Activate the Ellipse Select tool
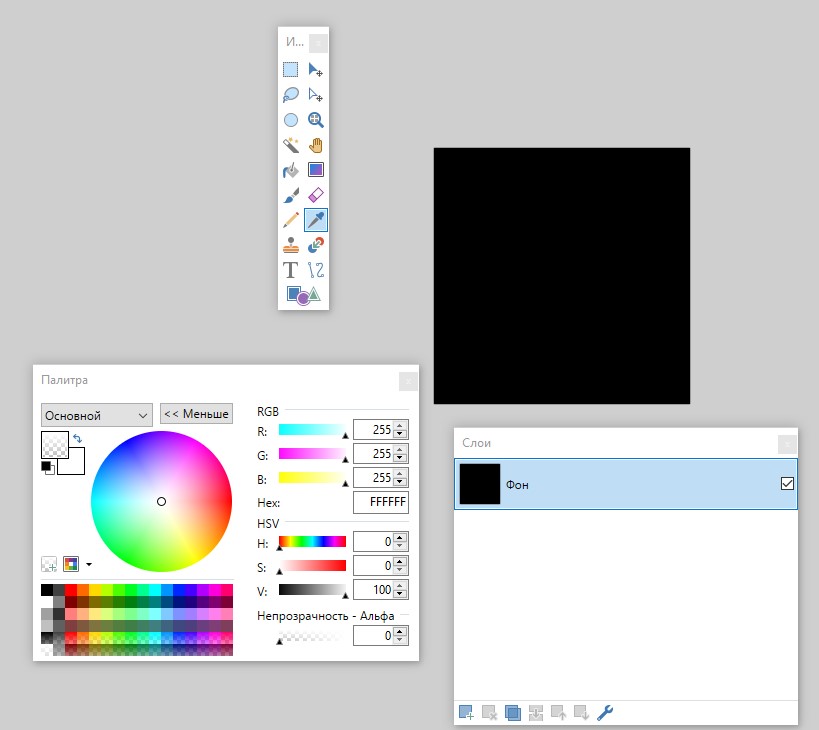 point(290,120)
